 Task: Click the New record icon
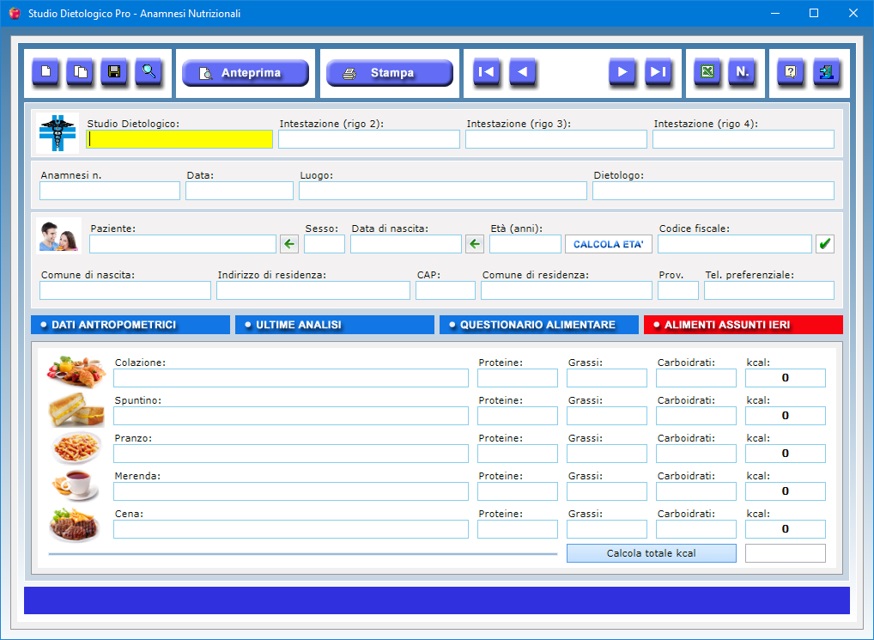pyautogui.click(x=46, y=72)
